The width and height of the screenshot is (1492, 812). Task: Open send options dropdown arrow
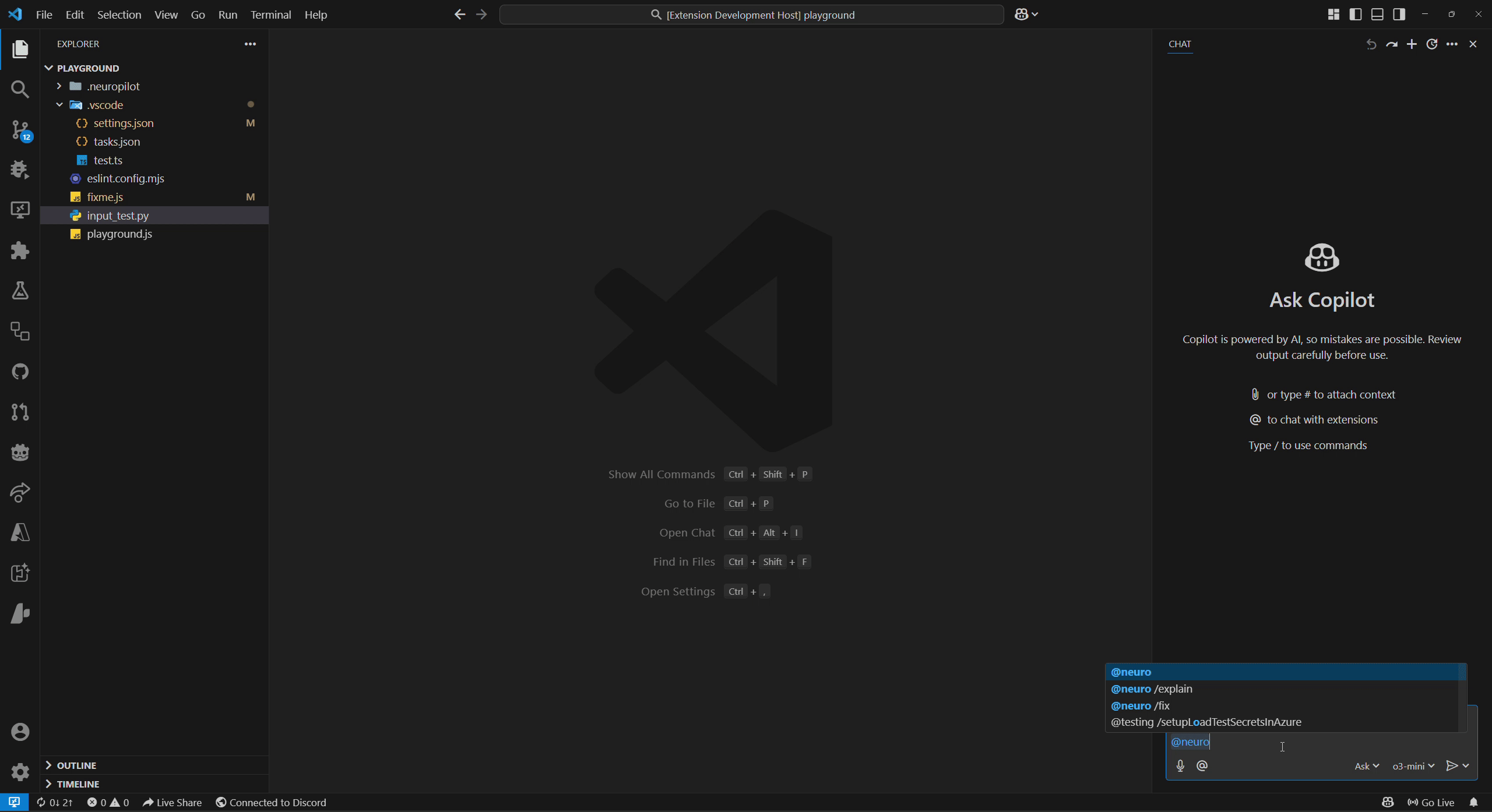click(x=1466, y=766)
